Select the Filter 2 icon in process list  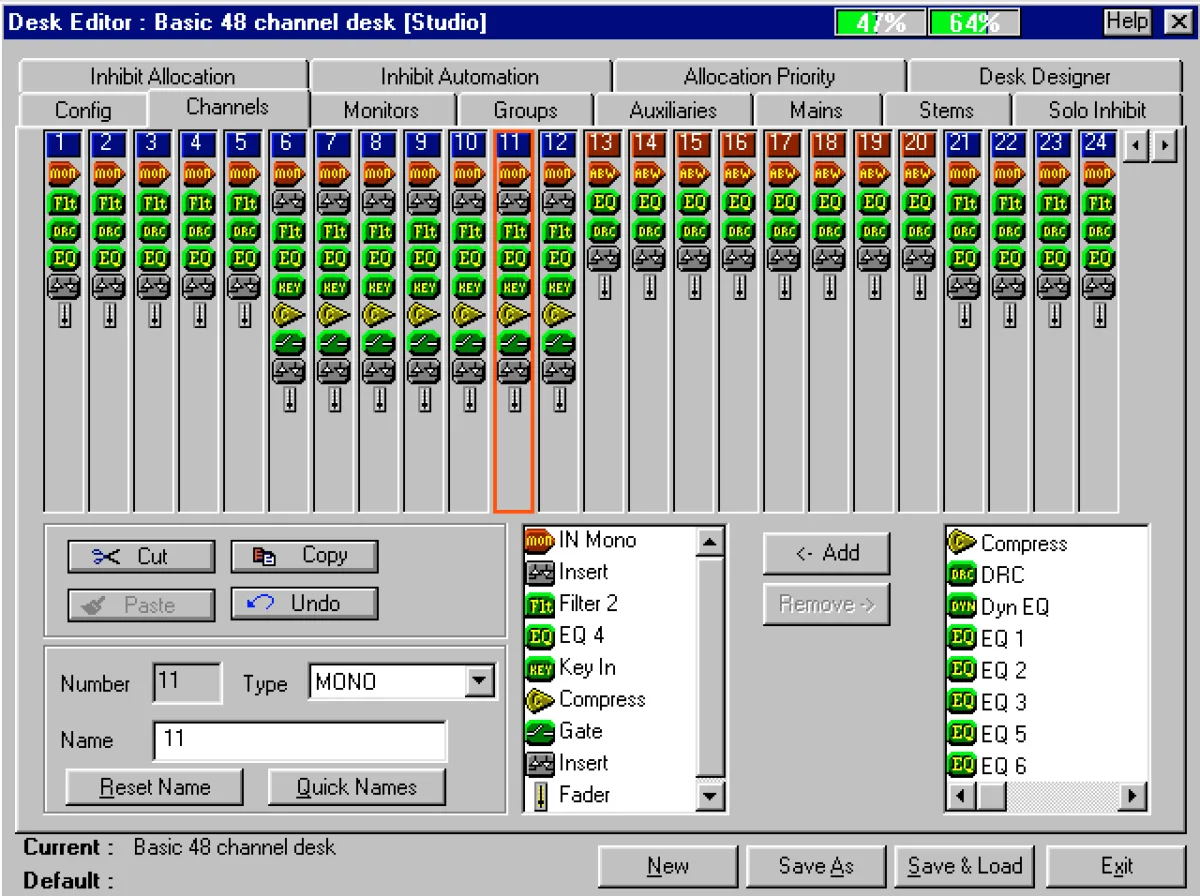pos(540,604)
